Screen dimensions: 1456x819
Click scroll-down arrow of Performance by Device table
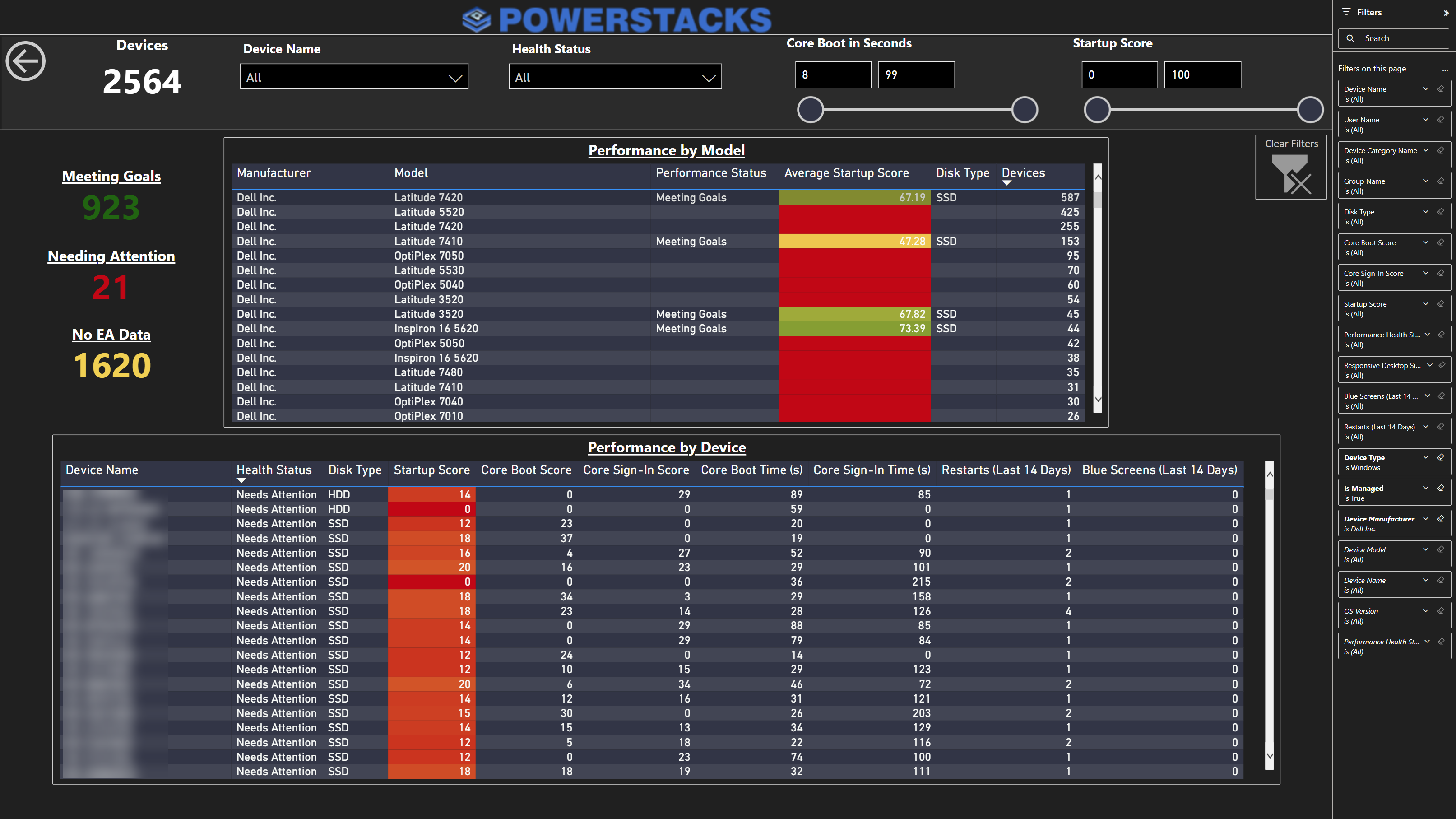[x=1270, y=756]
